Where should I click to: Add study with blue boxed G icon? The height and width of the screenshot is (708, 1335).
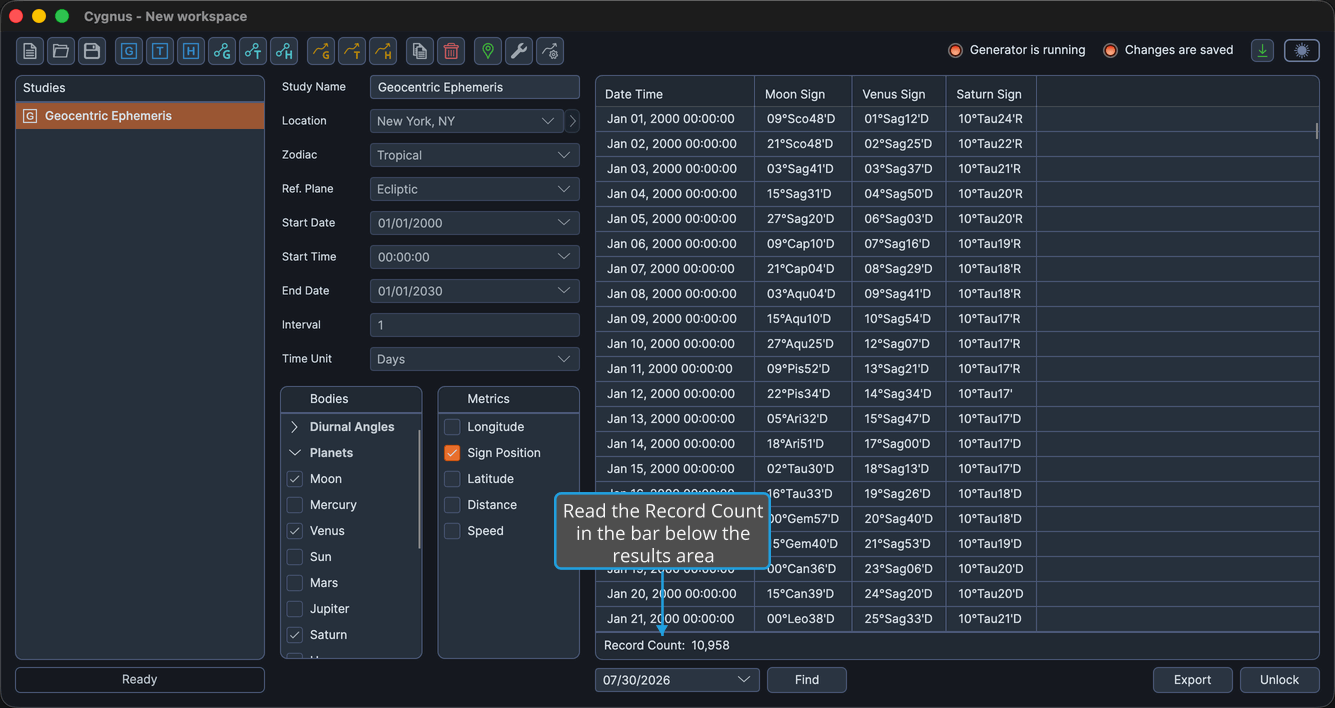pyautogui.click(x=129, y=51)
